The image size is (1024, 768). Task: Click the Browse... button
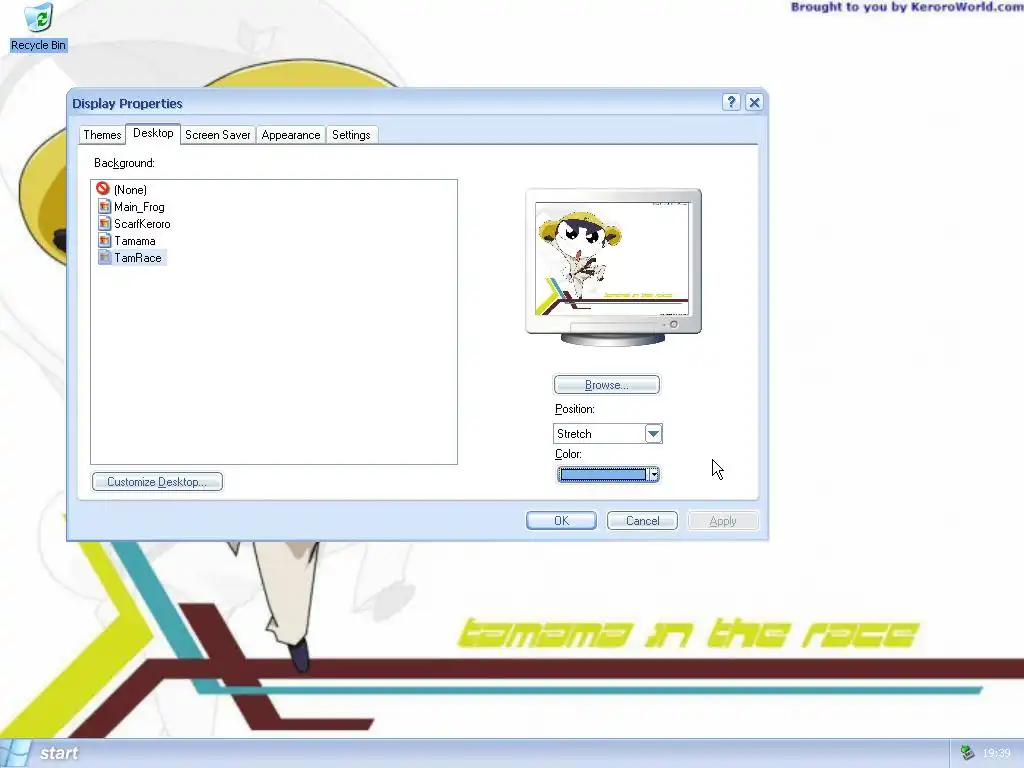[607, 385]
